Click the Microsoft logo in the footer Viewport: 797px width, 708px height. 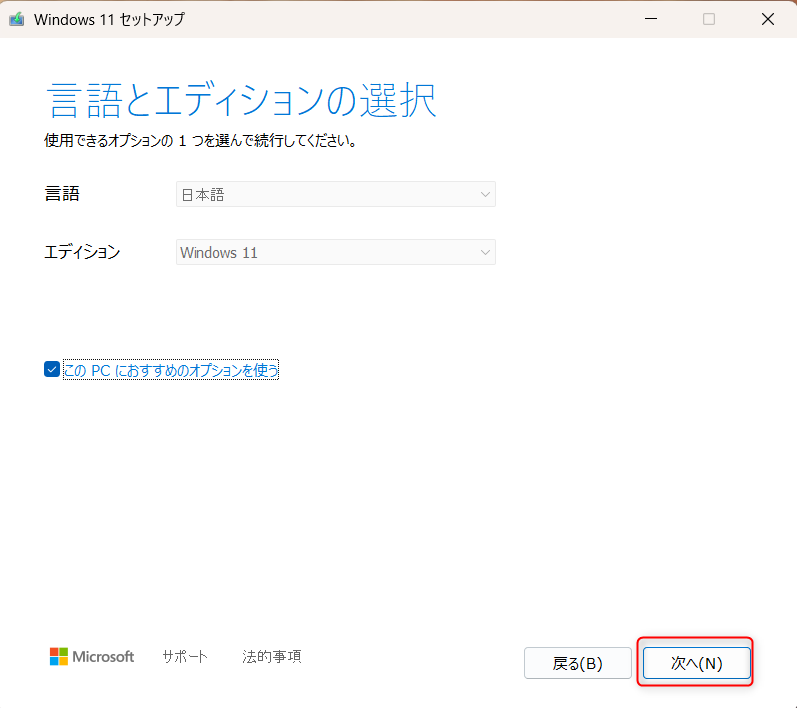pyautogui.click(x=92, y=656)
